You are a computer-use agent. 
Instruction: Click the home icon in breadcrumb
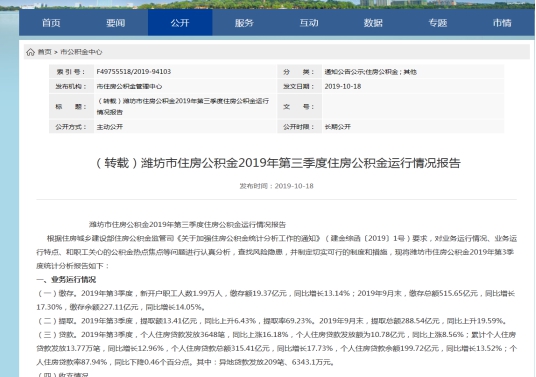point(30,52)
